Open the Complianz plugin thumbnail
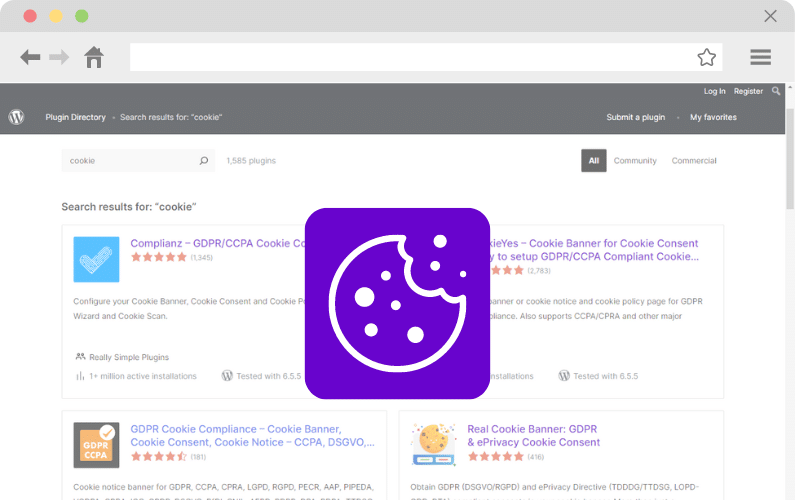Screen dimensions: 795x500 (96, 259)
